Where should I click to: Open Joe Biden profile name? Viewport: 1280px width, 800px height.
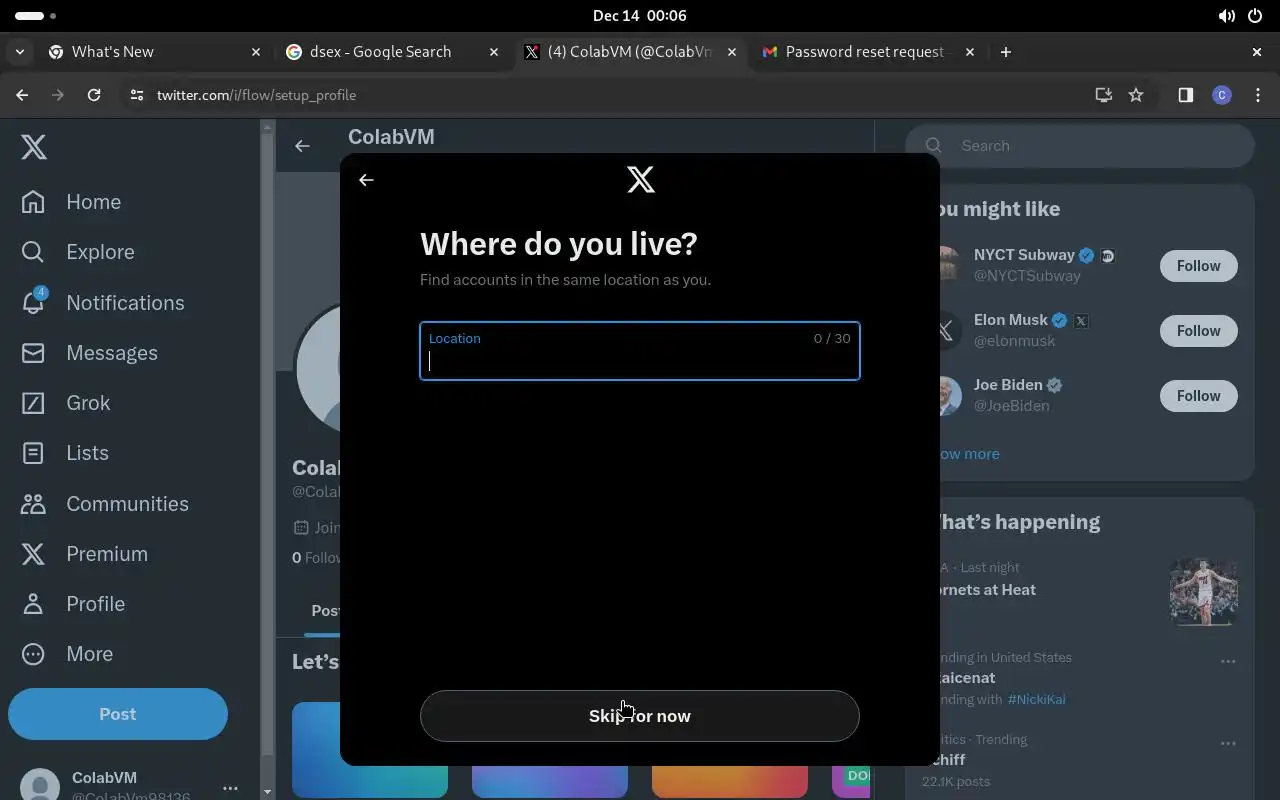(1008, 385)
